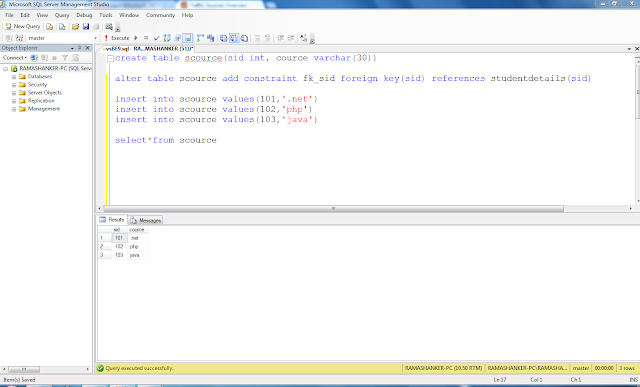Toggle Include Client Statistics icon
640x387 pixels.
point(211,38)
